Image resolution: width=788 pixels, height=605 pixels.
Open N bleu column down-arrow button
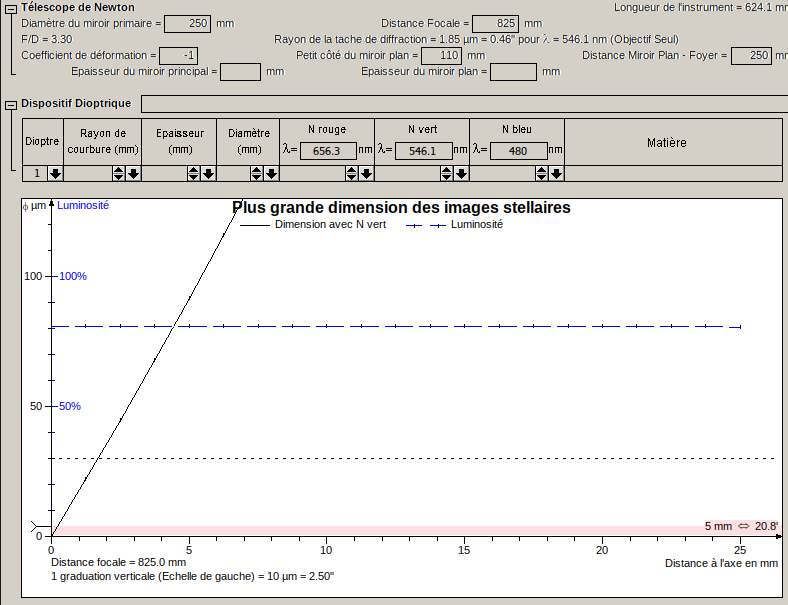tap(556, 174)
